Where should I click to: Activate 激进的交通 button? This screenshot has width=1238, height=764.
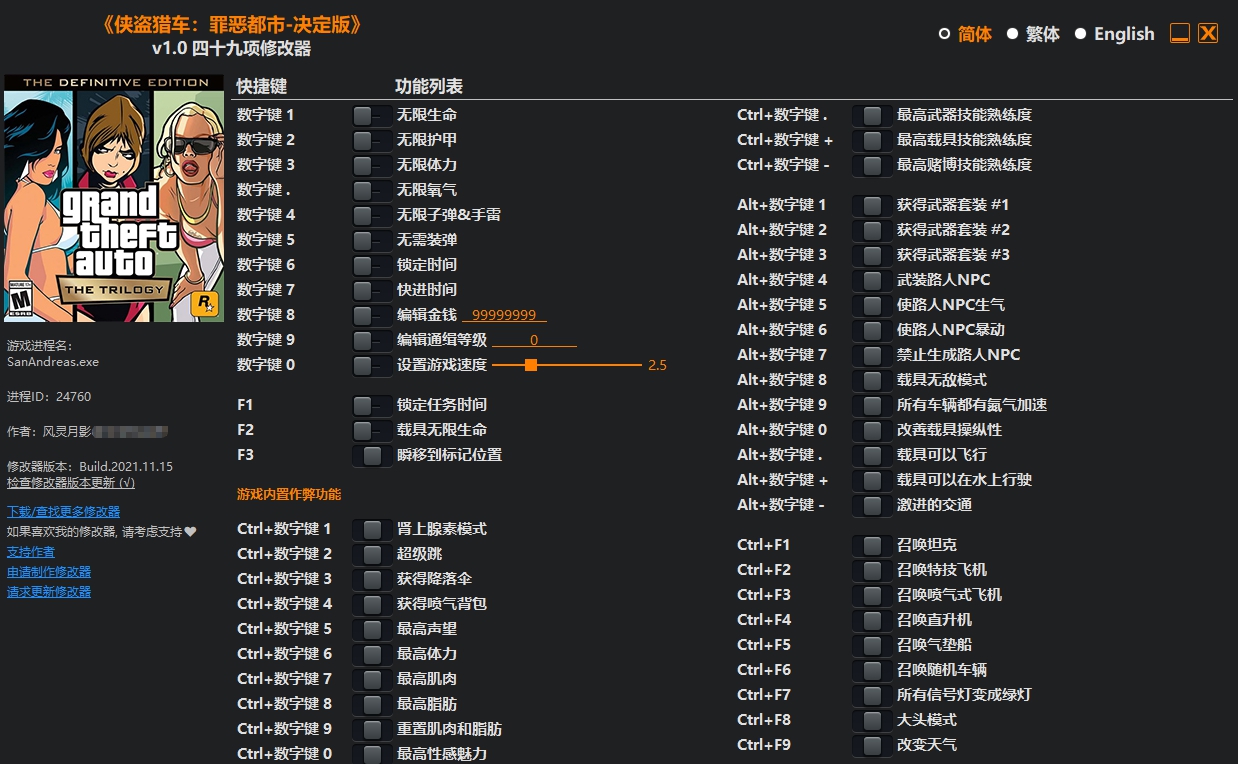pos(872,505)
